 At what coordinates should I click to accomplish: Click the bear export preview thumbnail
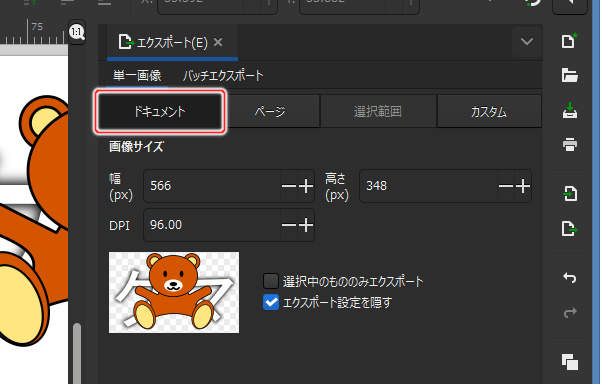tap(174, 292)
